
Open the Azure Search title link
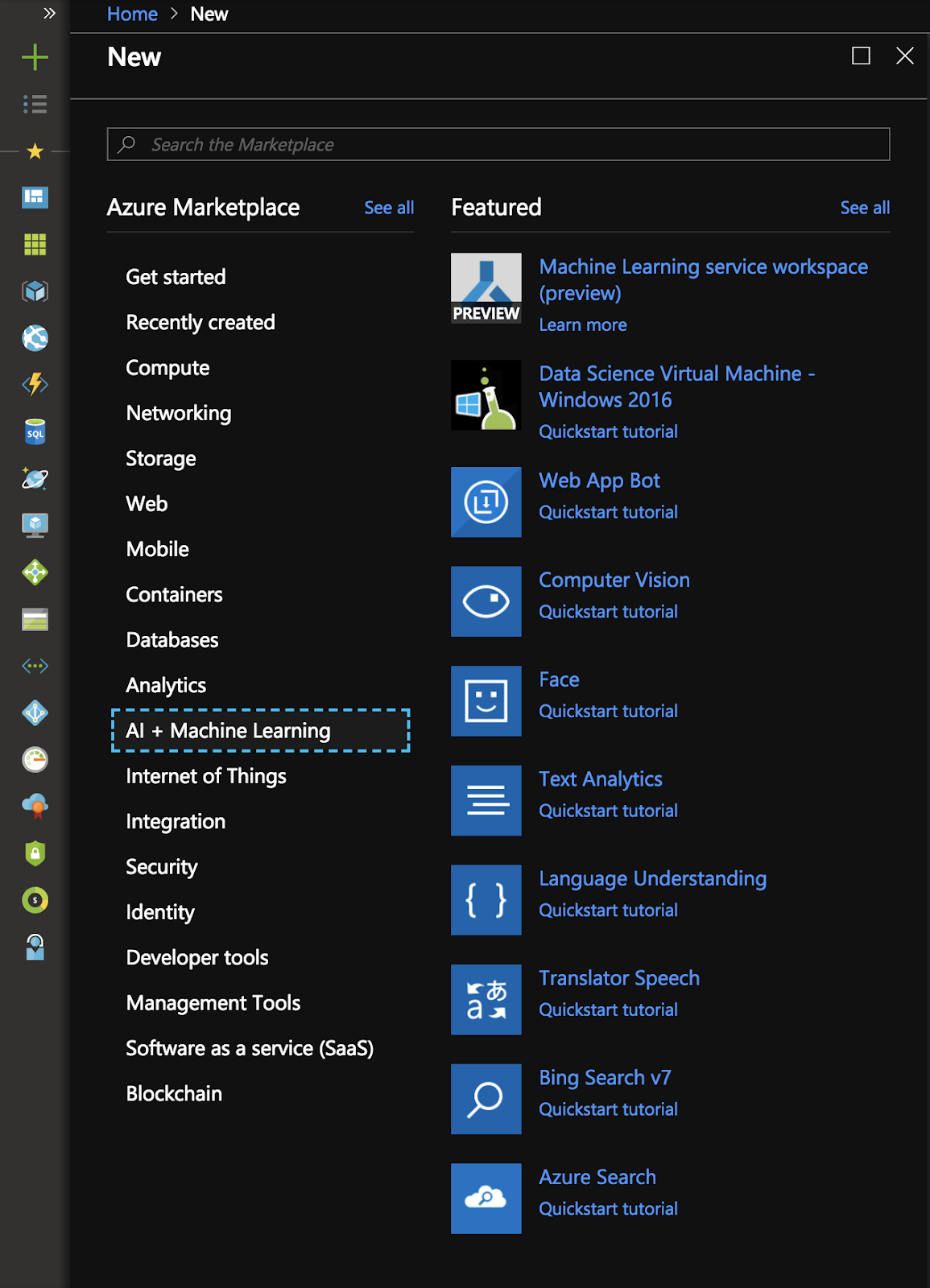click(x=597, y=1177)
